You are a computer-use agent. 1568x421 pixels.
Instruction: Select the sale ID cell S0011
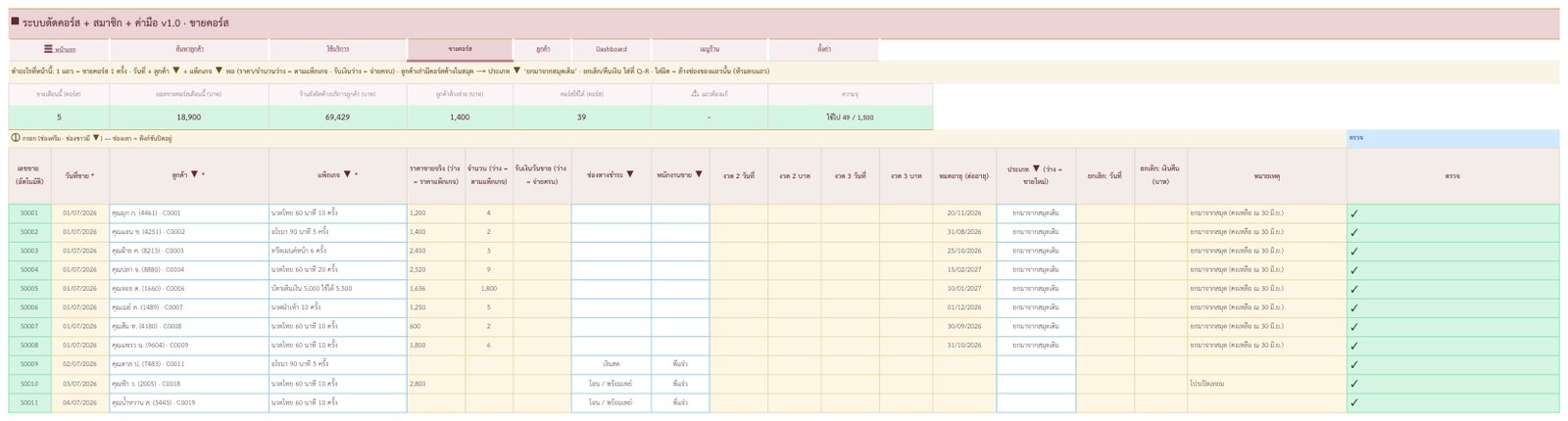pos(29,401)
